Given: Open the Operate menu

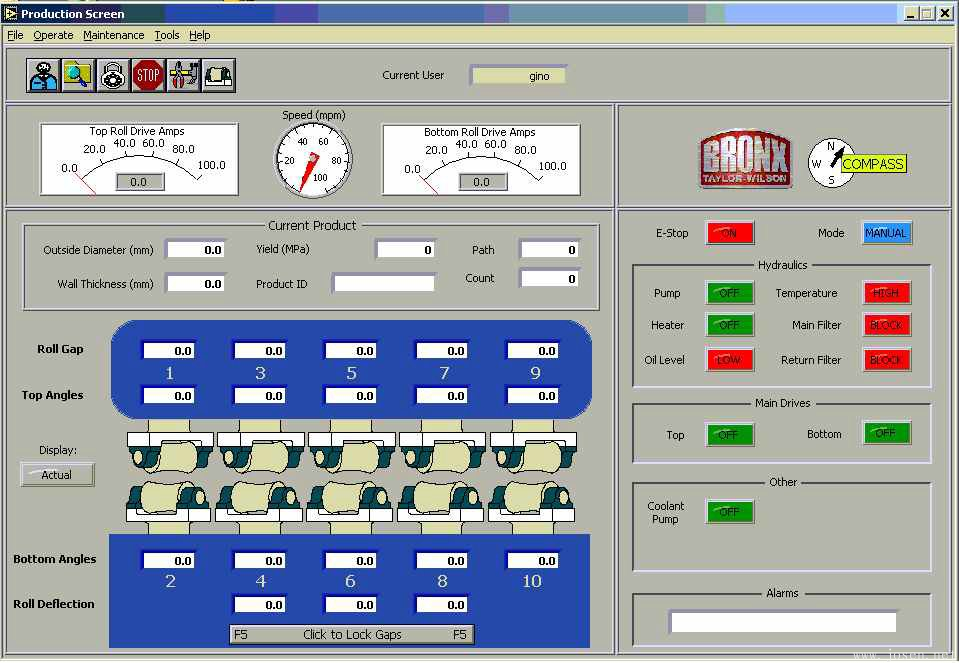Looking at the screenshot, I should point(53,35).
